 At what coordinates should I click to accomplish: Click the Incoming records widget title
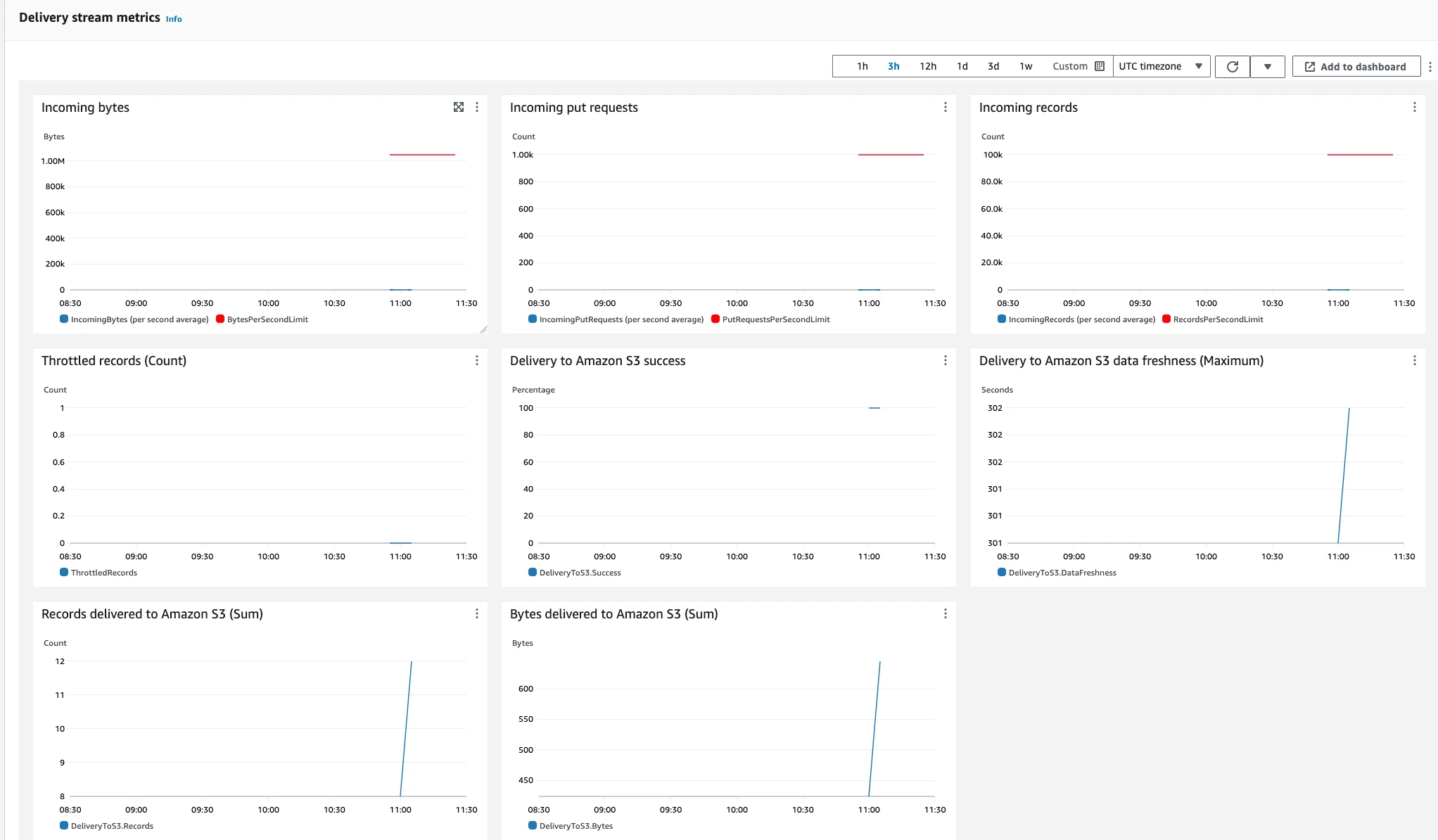pyautogui.click(x=1028, y=108)
